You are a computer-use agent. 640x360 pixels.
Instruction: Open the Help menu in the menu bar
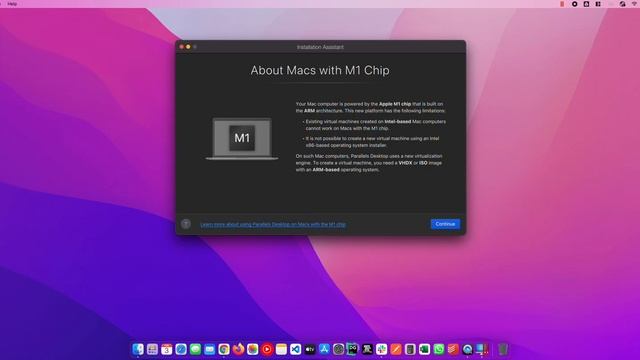coord(12,4)
